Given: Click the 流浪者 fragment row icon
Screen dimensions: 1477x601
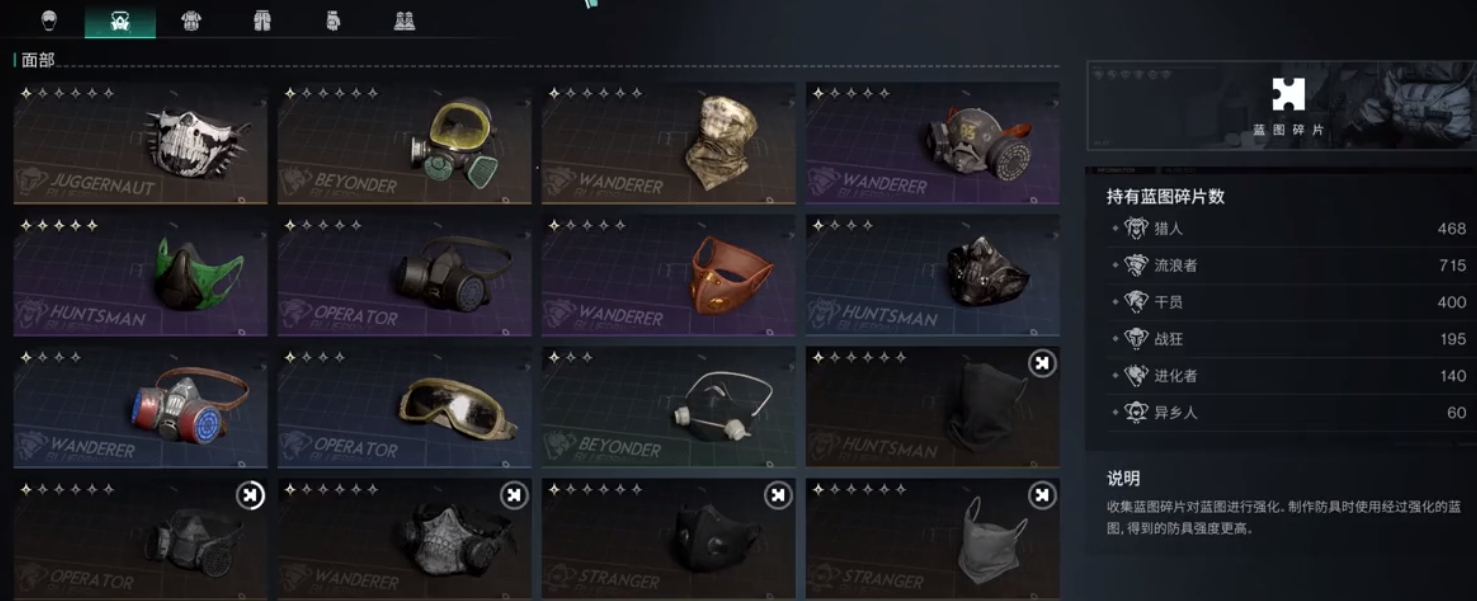Looking at the screenshot, I should 1136,266.
